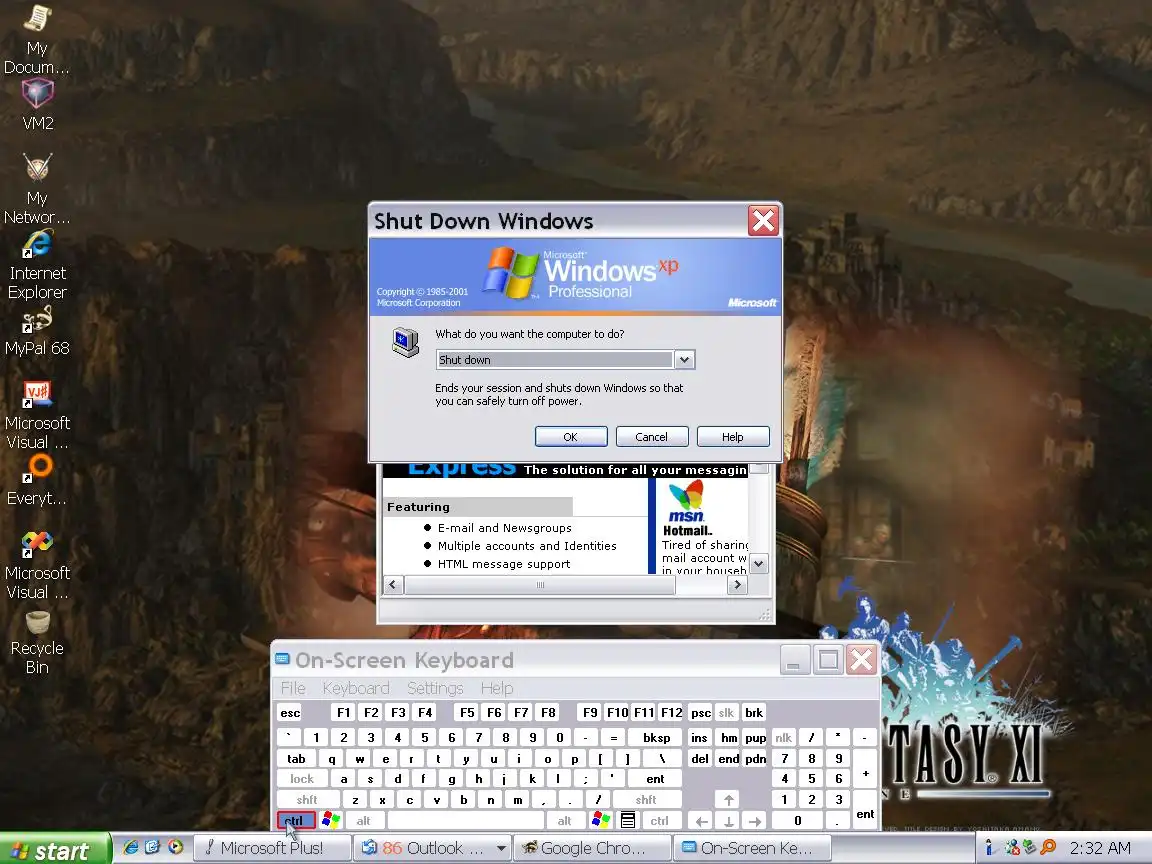Open File menu in On-Screen Keyboard
Image resolution: width=1152 pixels, height=864 pixels.
[293, 688]
